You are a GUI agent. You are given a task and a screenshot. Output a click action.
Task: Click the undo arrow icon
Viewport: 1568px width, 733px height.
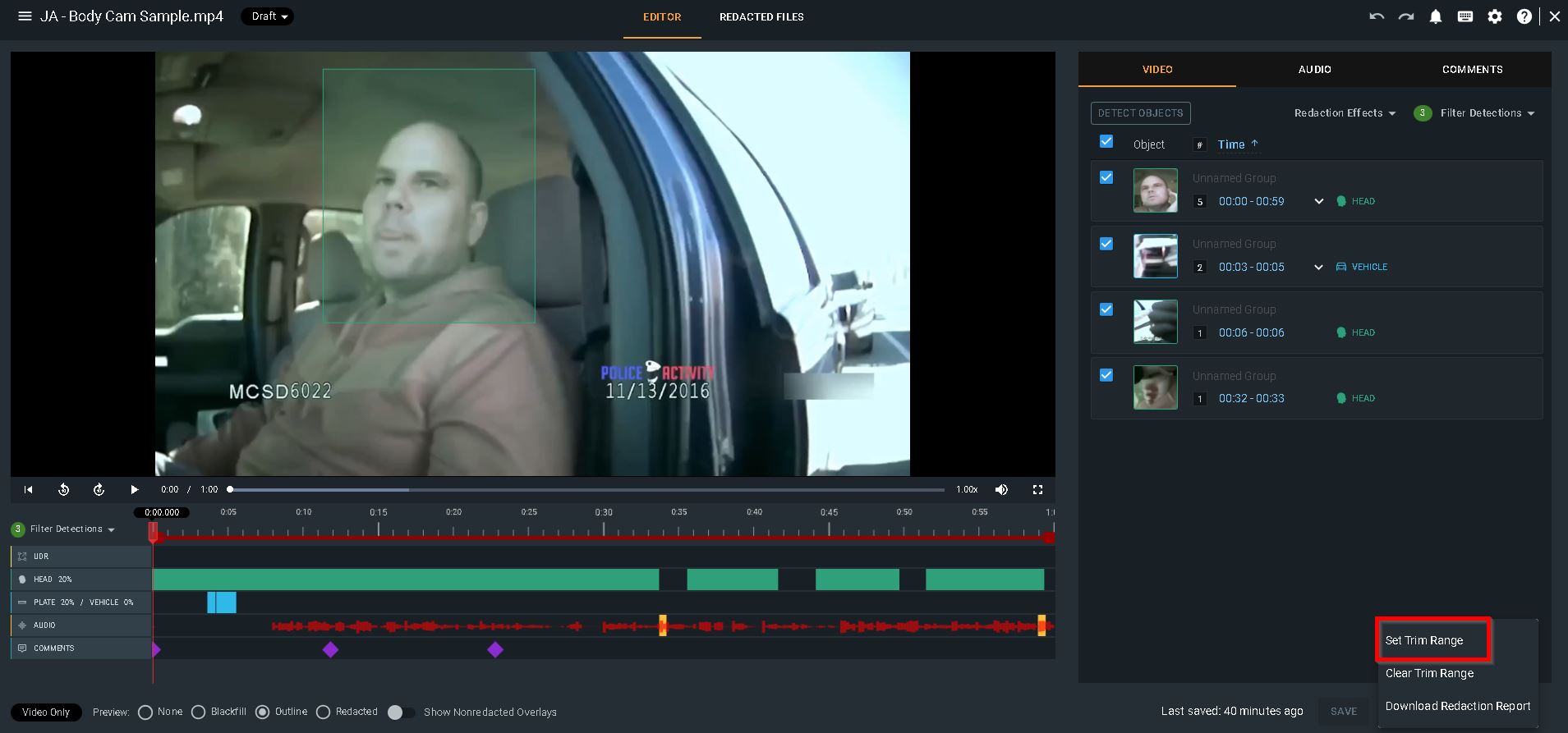click(x=1377, y=16)
